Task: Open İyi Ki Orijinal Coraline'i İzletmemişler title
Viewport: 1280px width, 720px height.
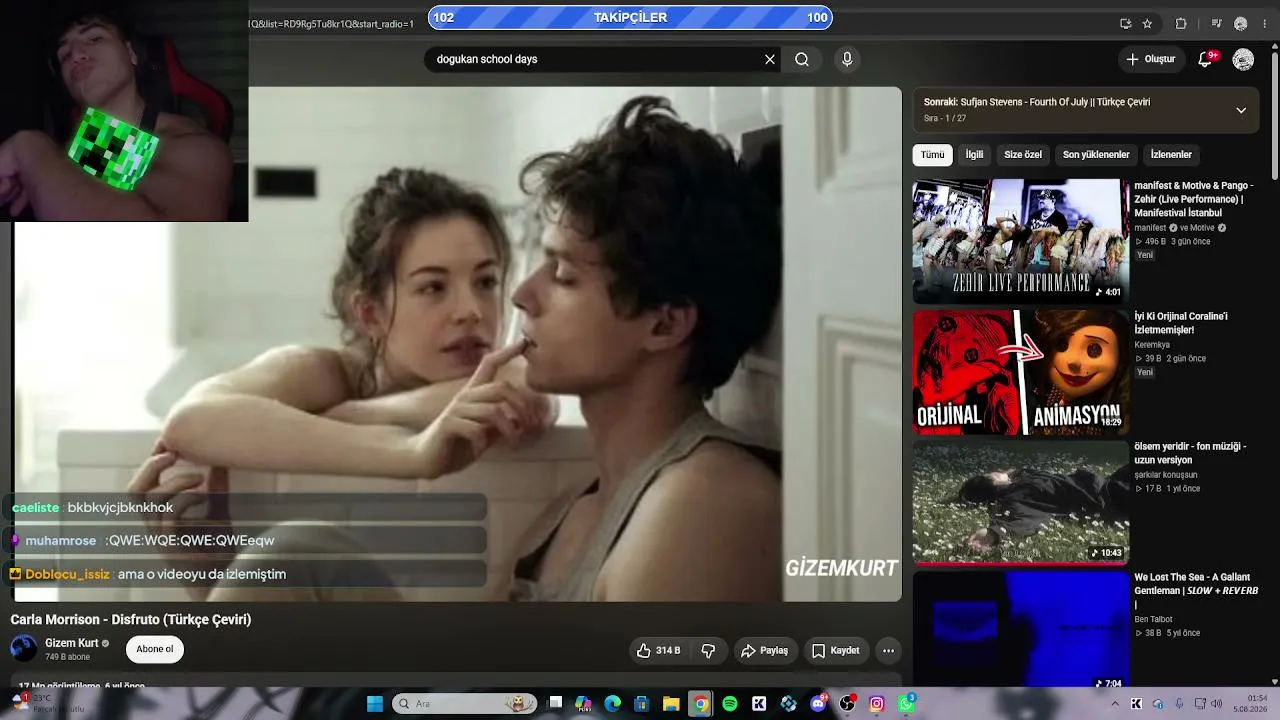Action: (1181, 323)
